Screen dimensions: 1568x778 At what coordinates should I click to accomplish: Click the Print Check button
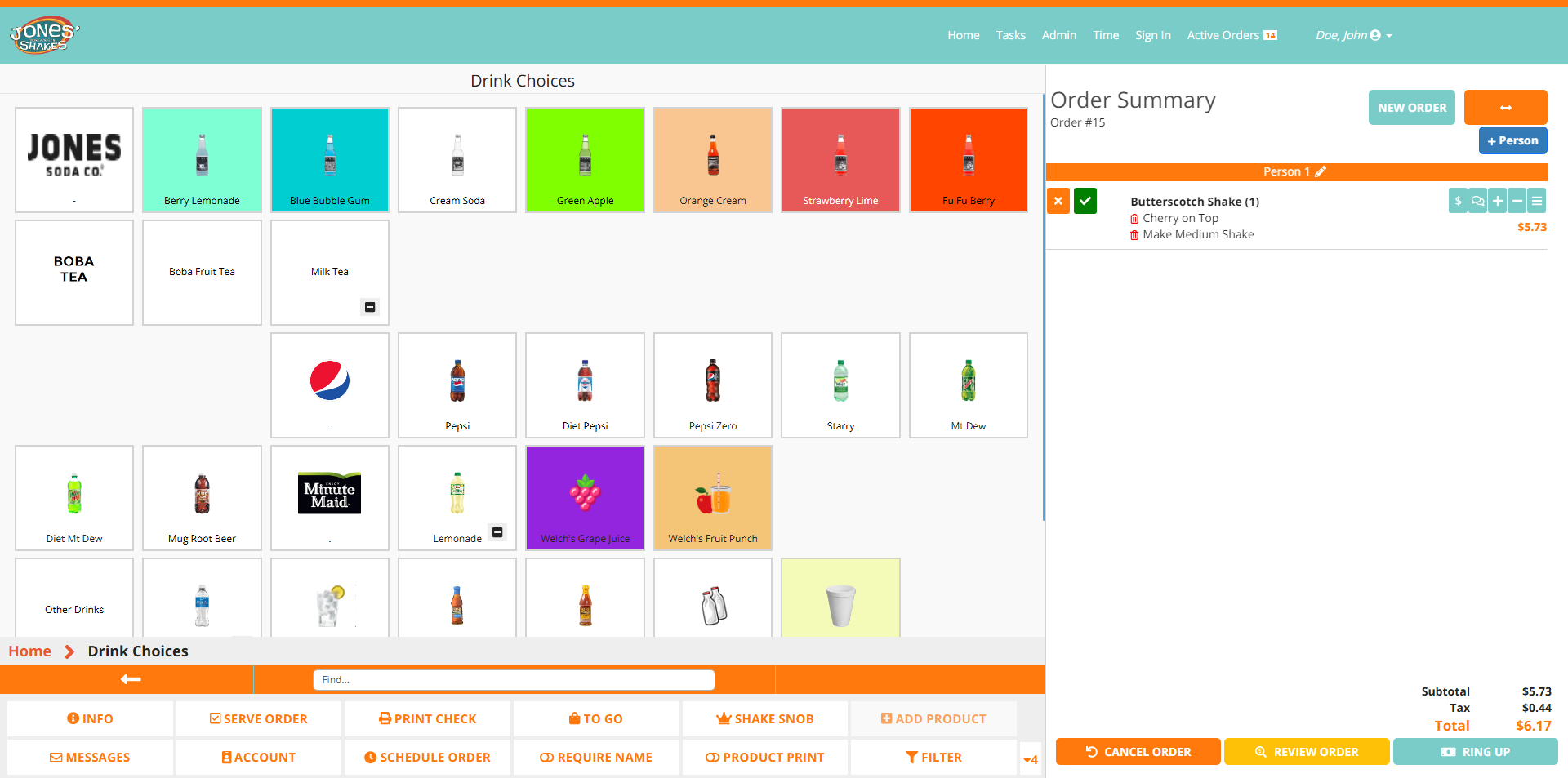point(428,719)
